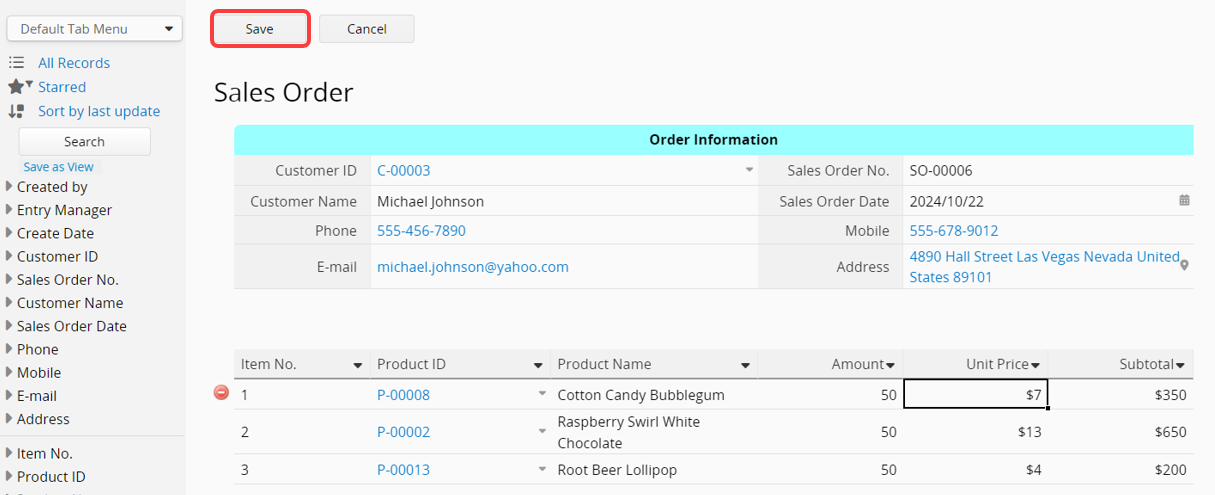Click the Subtotal column header arrow
1215x495 pixels.
point(1181,366)
